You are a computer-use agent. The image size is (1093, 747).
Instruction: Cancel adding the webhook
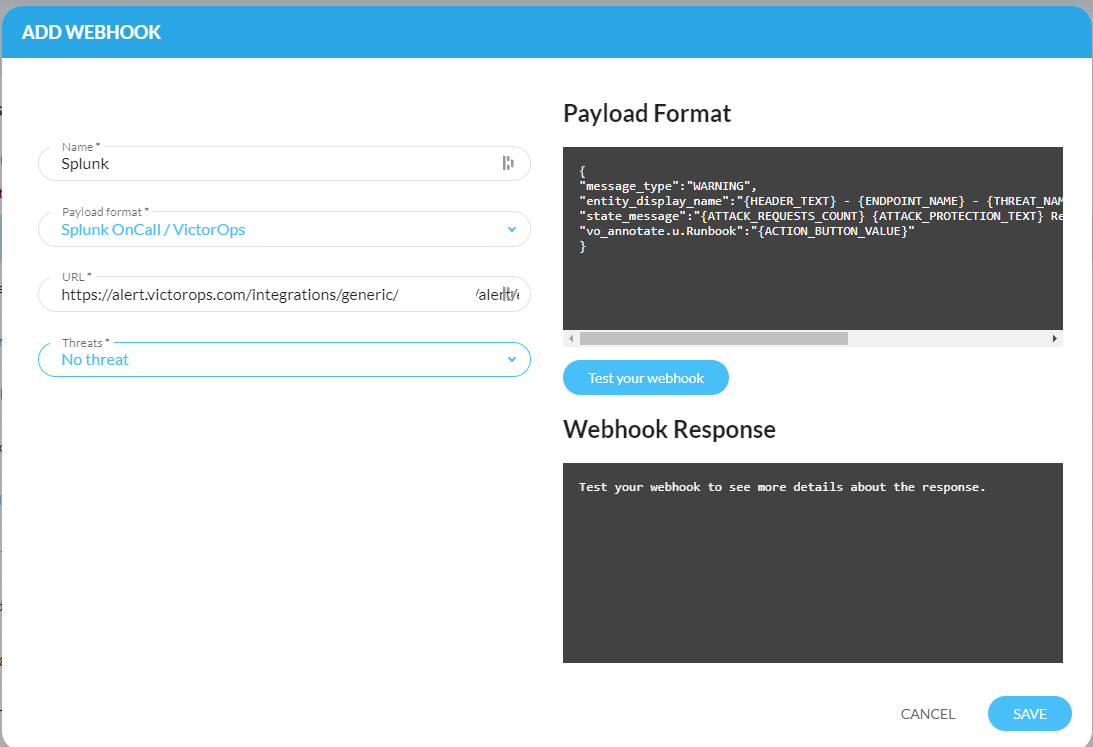click(928, 714)
